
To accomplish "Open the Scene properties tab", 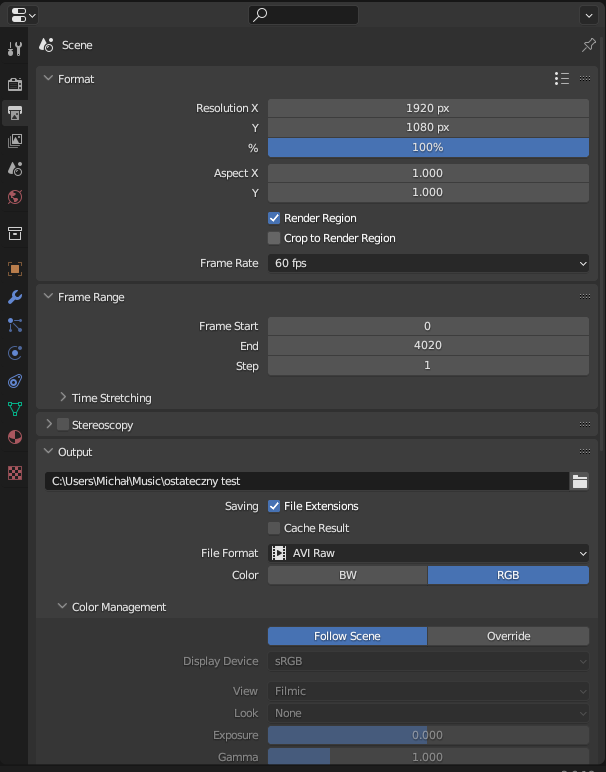I will pos(15,169).
